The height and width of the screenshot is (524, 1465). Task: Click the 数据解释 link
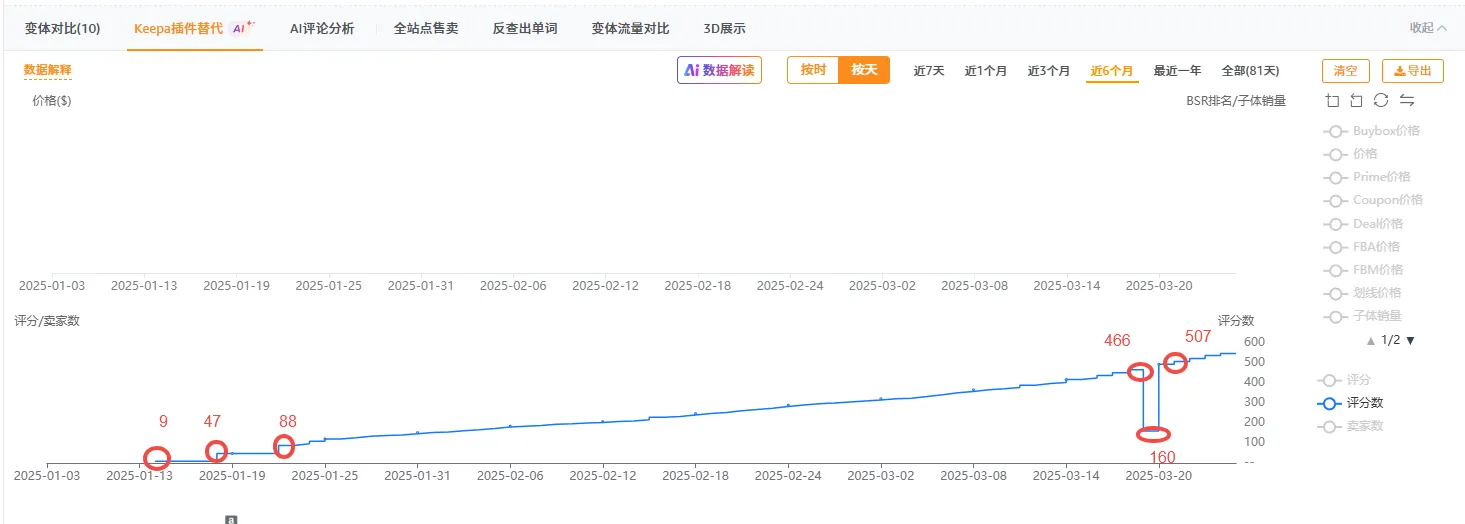tap(48, 70)
